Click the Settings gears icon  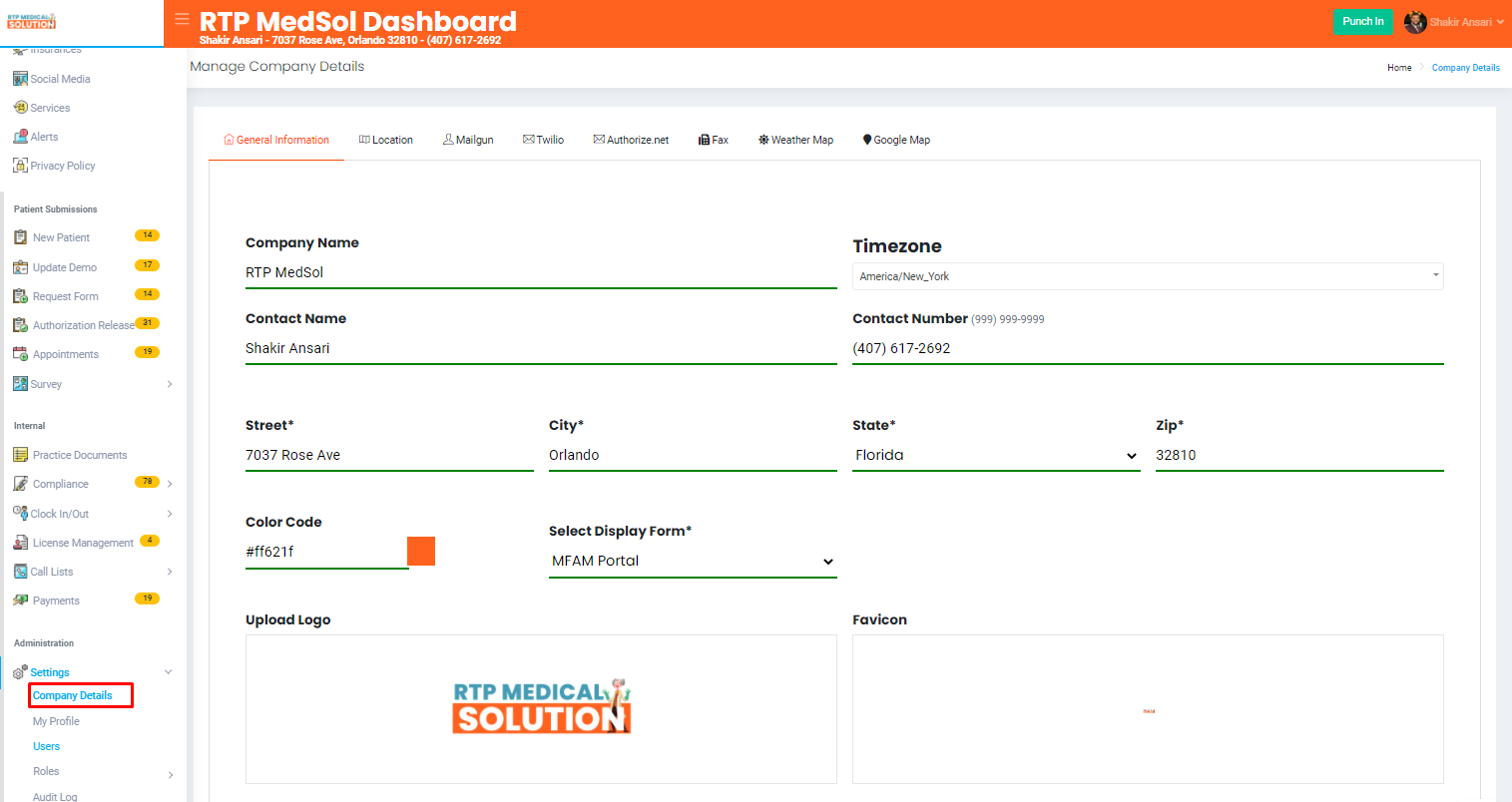click(20, 672)
